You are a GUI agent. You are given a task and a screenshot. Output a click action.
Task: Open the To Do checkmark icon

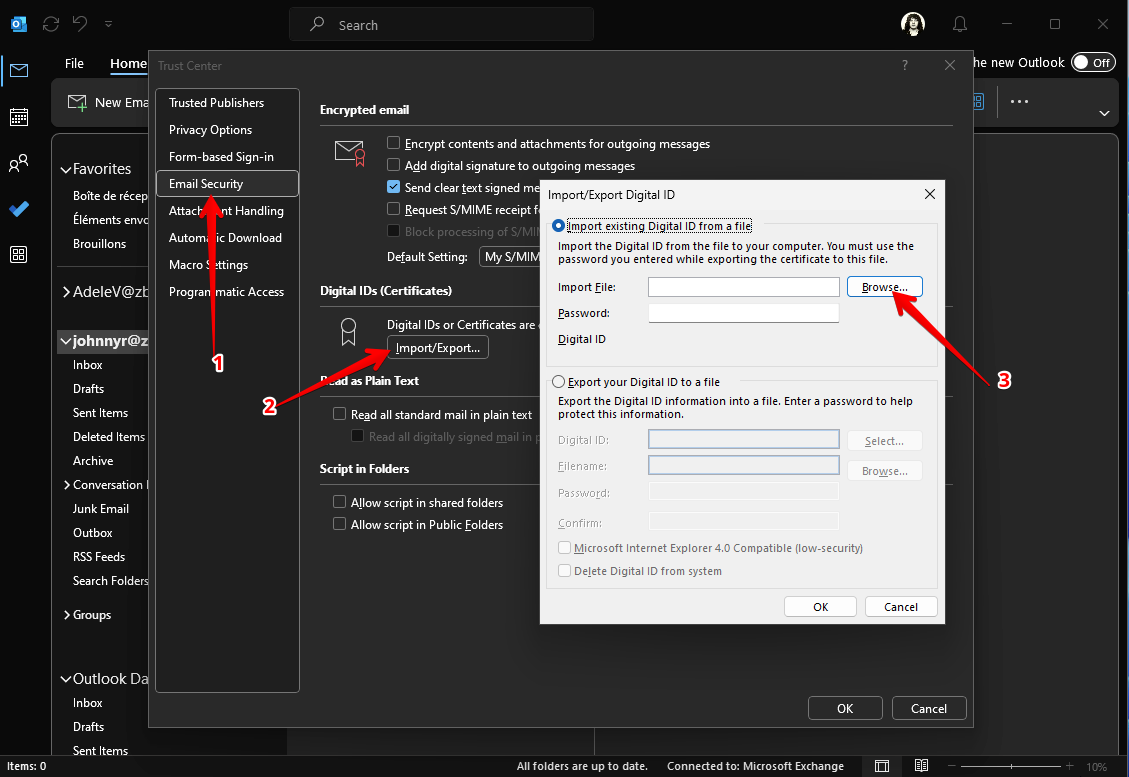point(19,209)
